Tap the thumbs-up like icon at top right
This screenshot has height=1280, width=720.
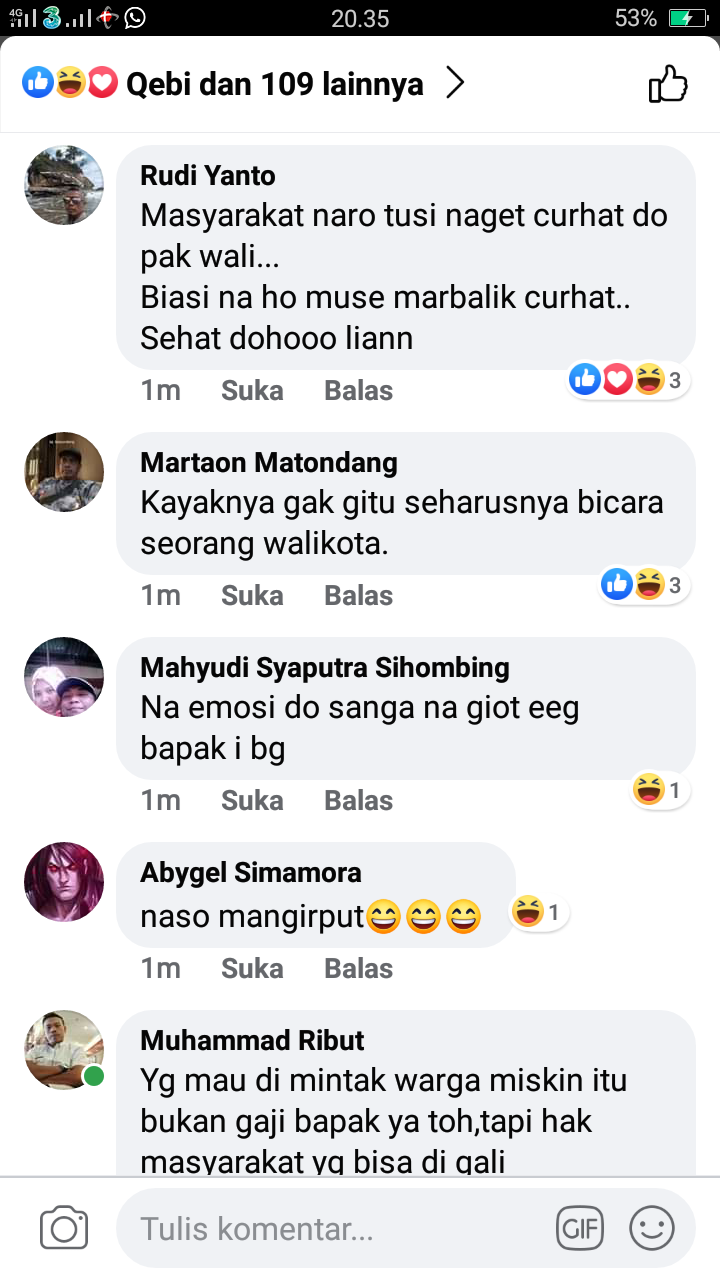click(x=668, y=84)
